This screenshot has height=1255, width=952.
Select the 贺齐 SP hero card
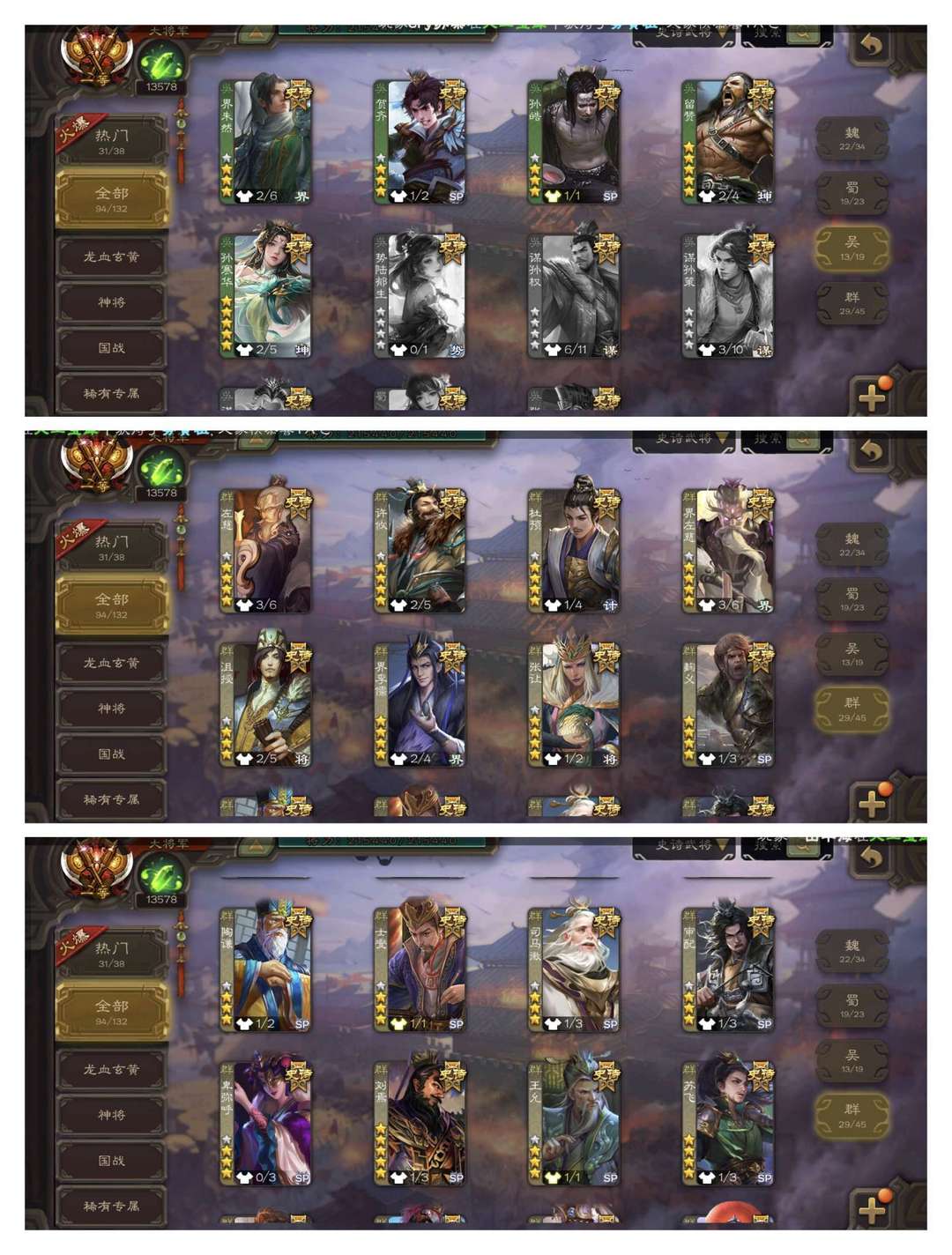tap(420, 141)
